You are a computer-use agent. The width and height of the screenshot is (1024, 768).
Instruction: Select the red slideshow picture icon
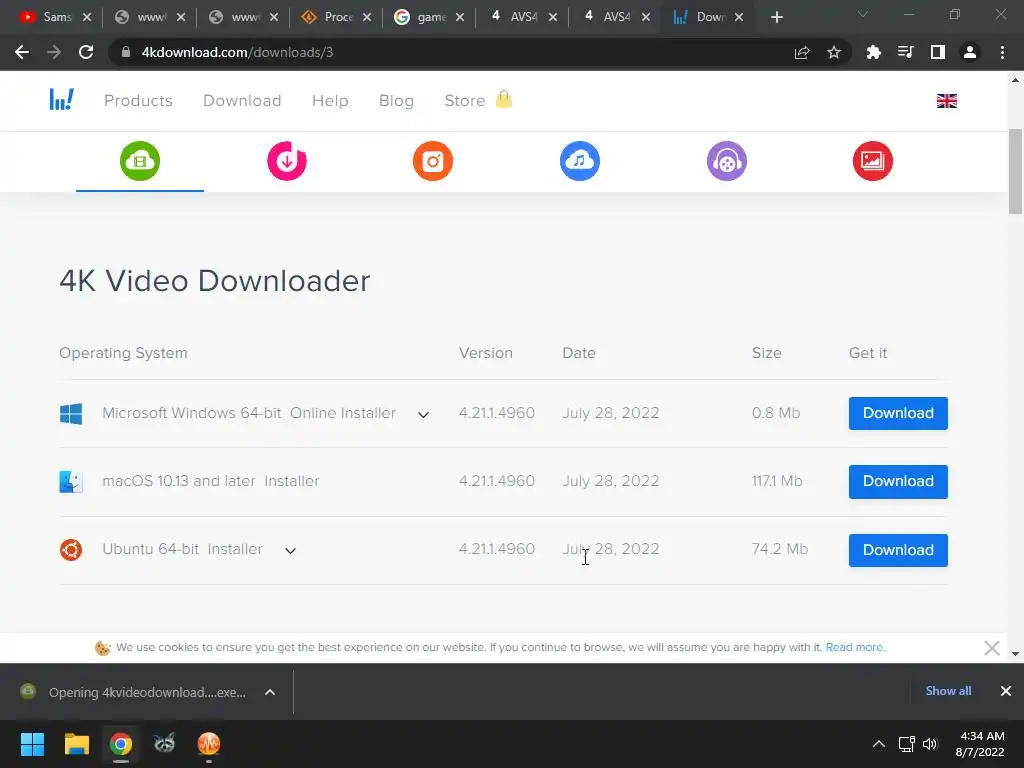(872, 161)
